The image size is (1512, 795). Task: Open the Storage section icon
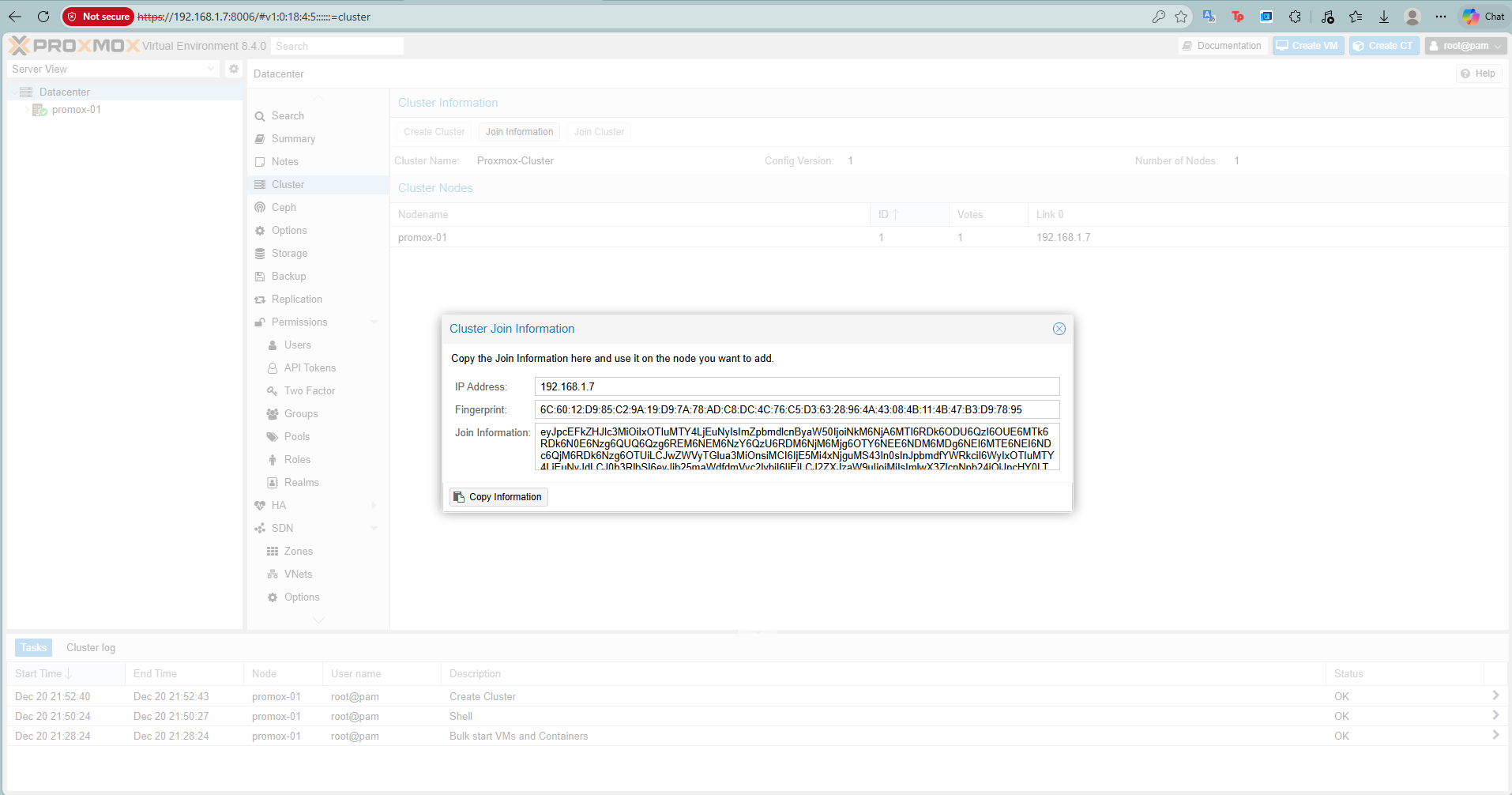pos(260,254)
